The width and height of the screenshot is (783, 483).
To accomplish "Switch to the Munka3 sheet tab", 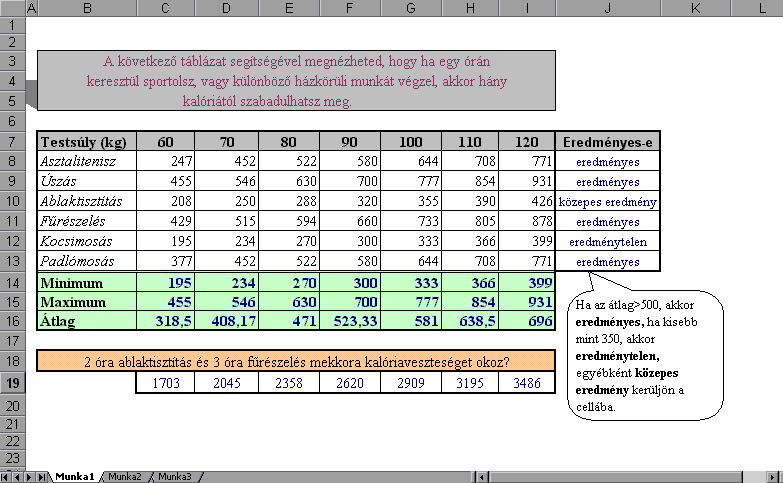I will pos(175,477).
